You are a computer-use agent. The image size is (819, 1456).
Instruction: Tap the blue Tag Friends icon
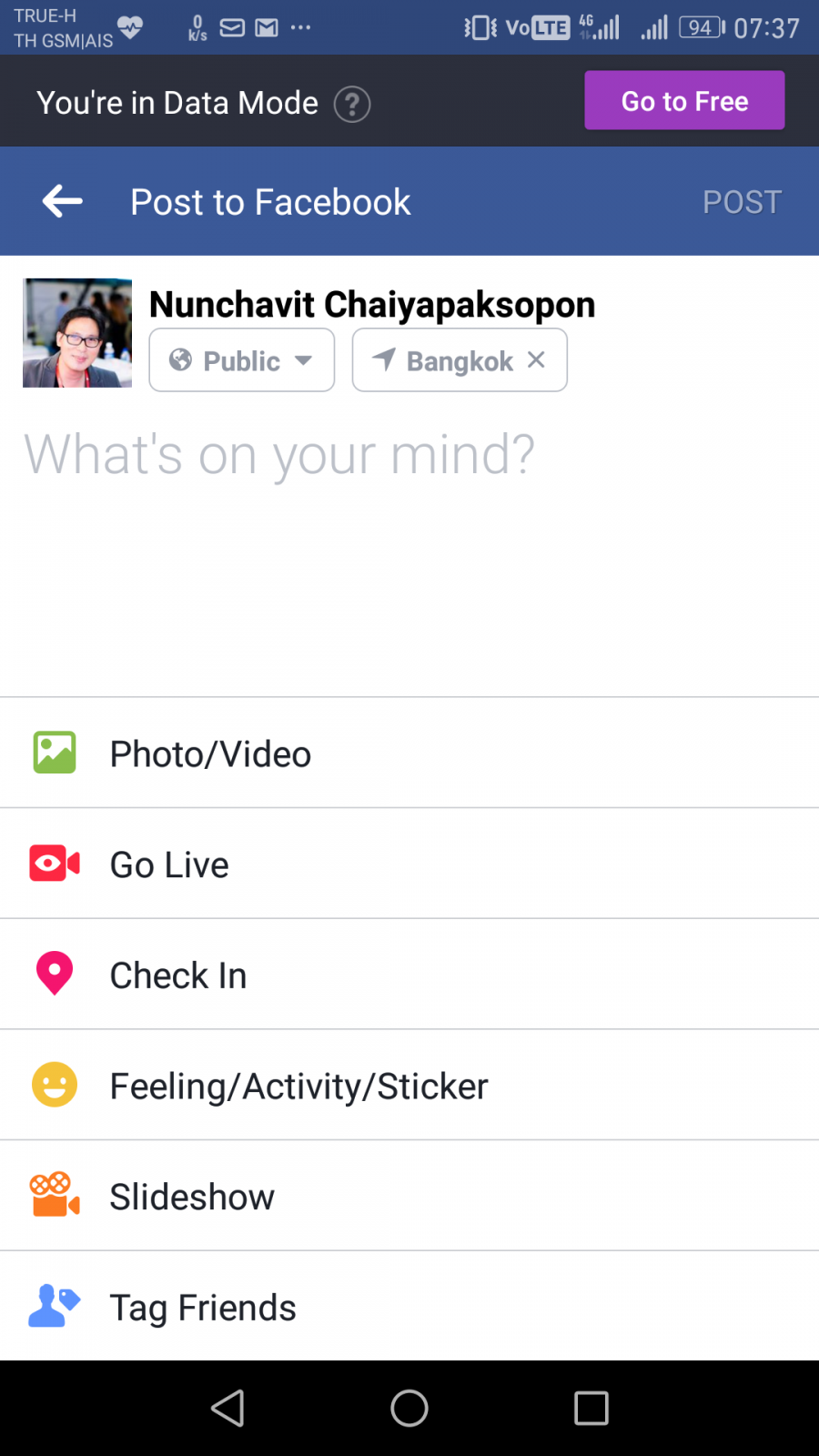click(55, 1307)
